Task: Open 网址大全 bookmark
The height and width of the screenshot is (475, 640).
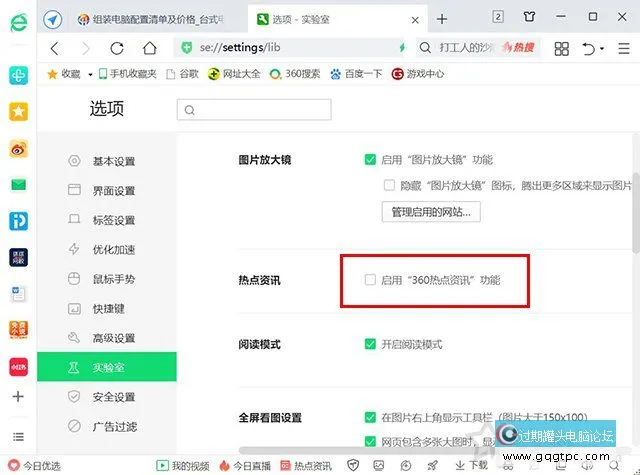Action: [x=234, y=74]
